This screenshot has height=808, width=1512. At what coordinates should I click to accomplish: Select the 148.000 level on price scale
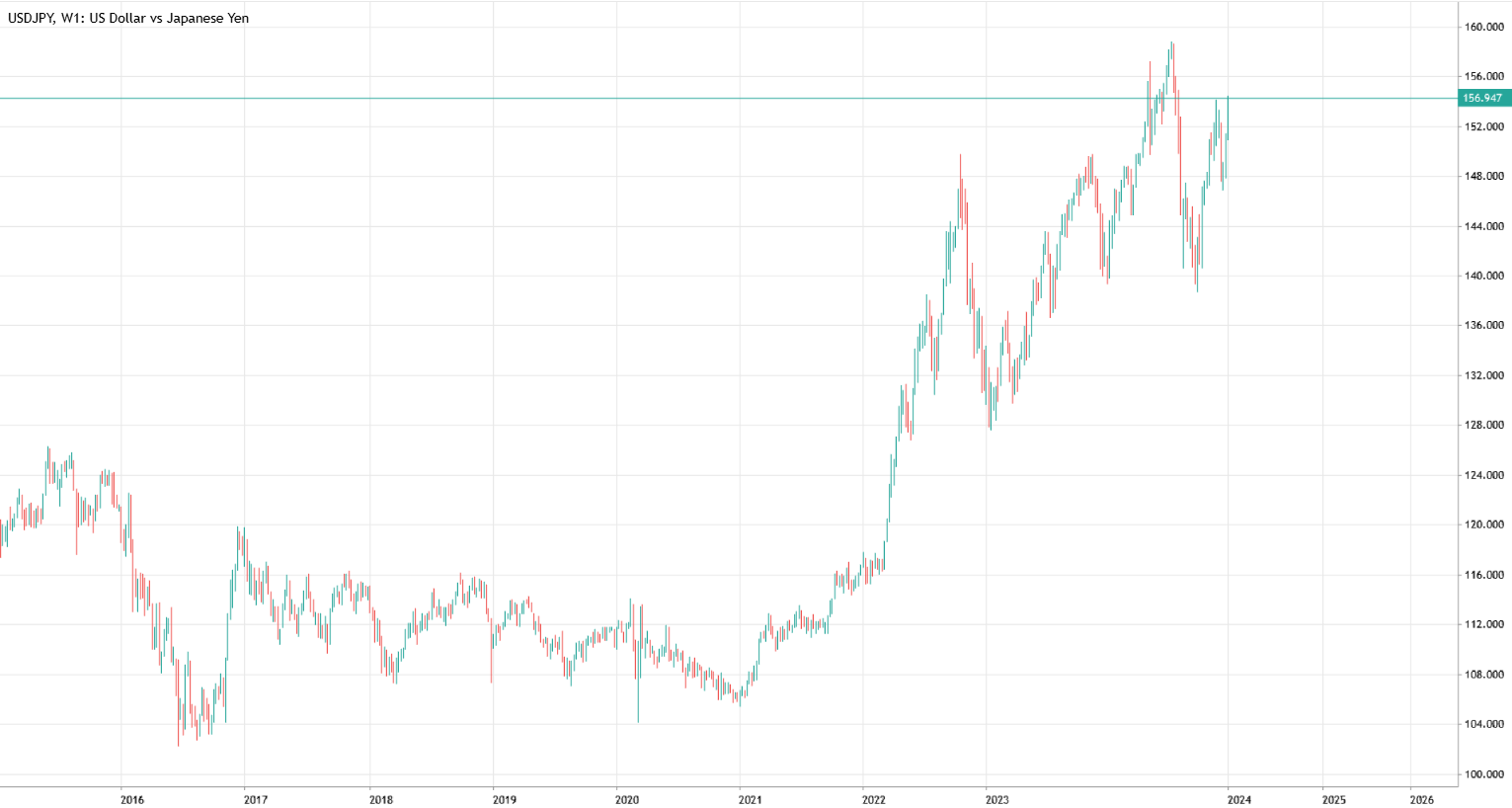click(x=1484, y=177)
